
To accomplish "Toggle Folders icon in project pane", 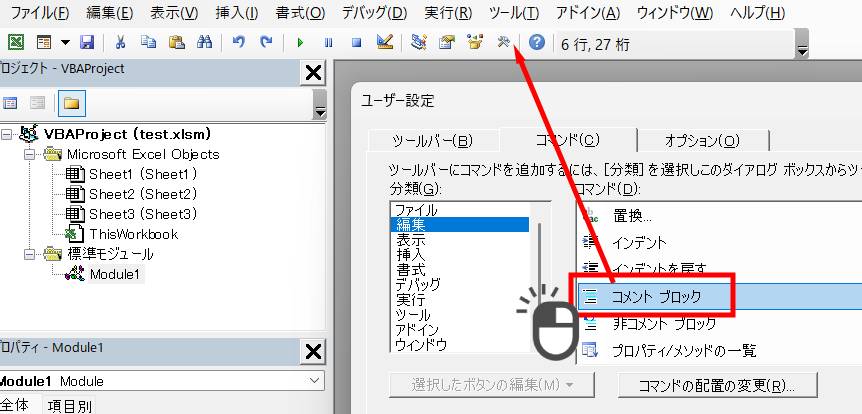I will pyautogui.click(x=71, y=103).
